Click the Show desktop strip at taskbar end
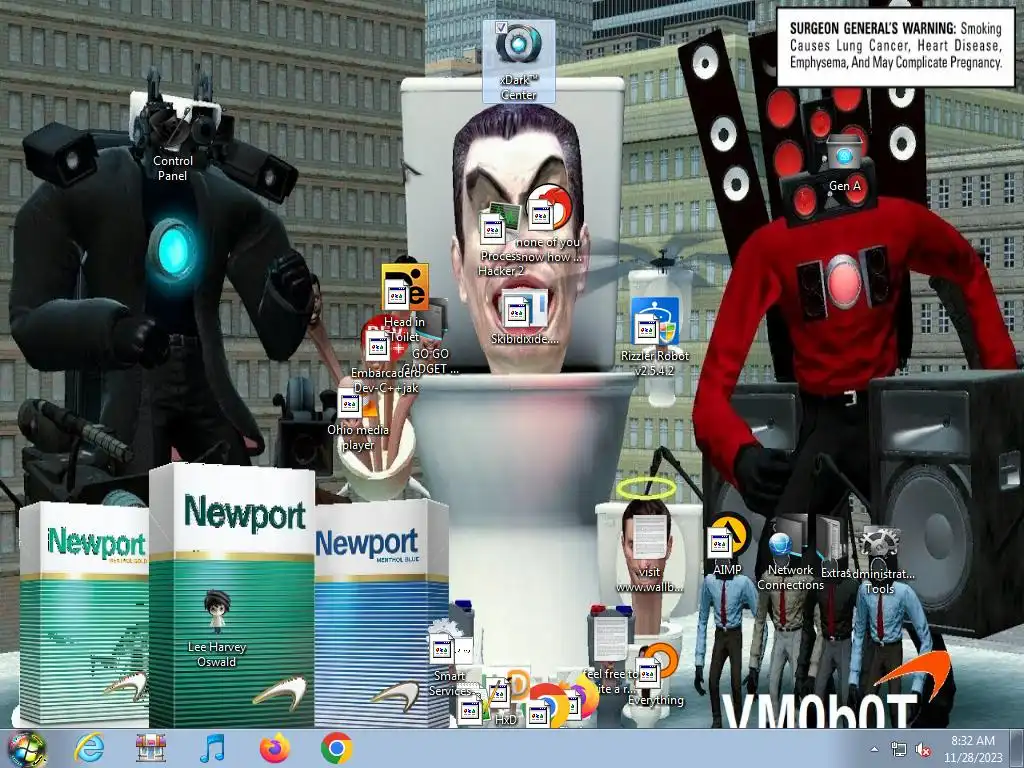The width and height of the screenshot is (1024, 768). pos(1017,749)
